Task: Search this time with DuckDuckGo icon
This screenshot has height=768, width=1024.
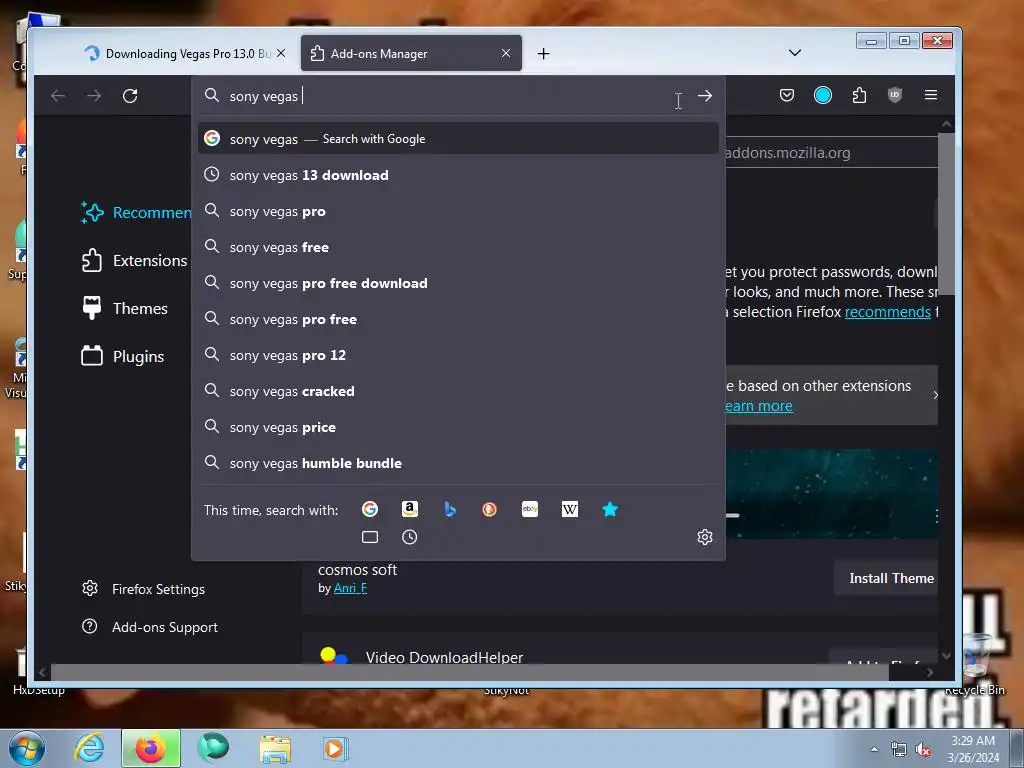Action: pyautogui.click(x=489, y=509)
